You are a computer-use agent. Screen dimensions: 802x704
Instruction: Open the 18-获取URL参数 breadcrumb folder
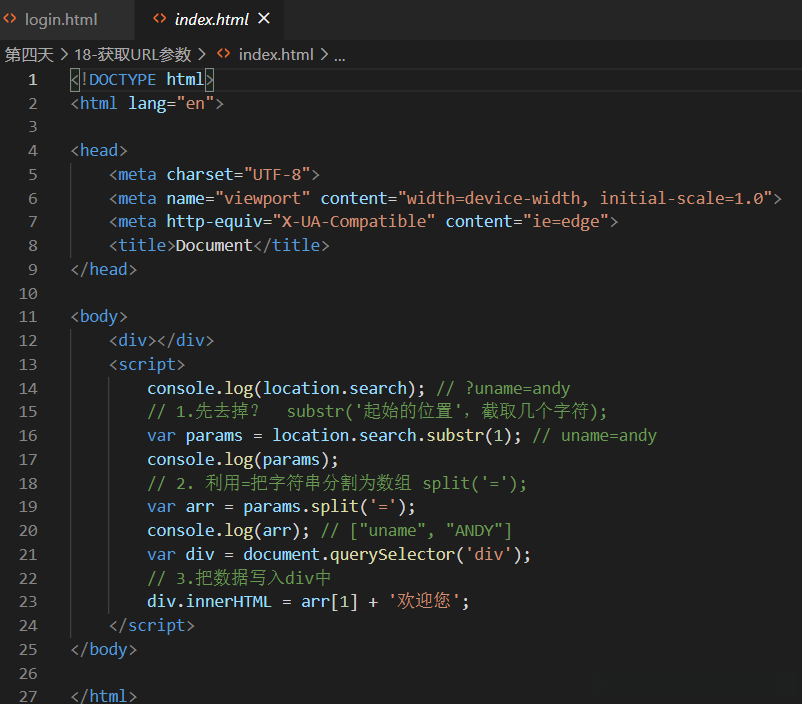click(x=133, y=54)
